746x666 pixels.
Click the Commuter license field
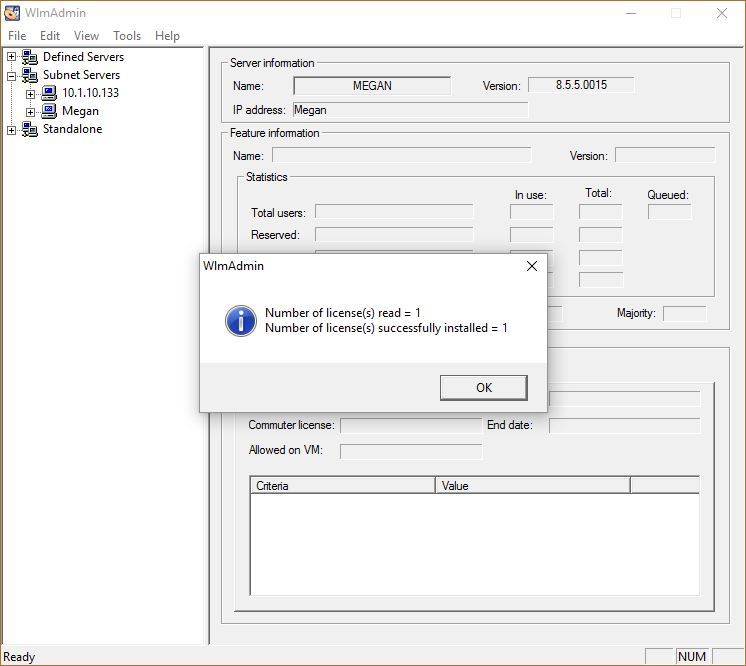click(x=411, y=425)
